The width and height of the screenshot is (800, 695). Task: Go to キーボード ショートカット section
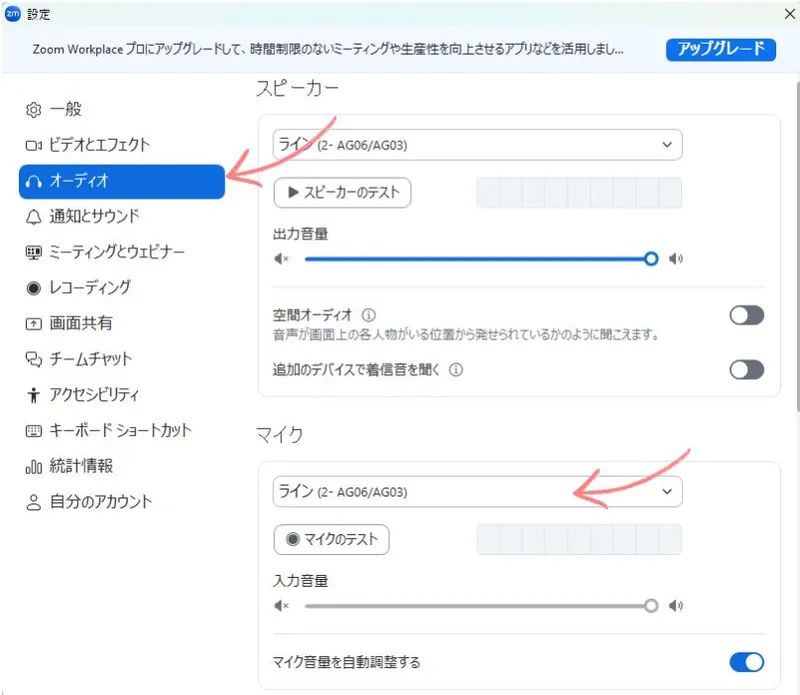point(120,431)
